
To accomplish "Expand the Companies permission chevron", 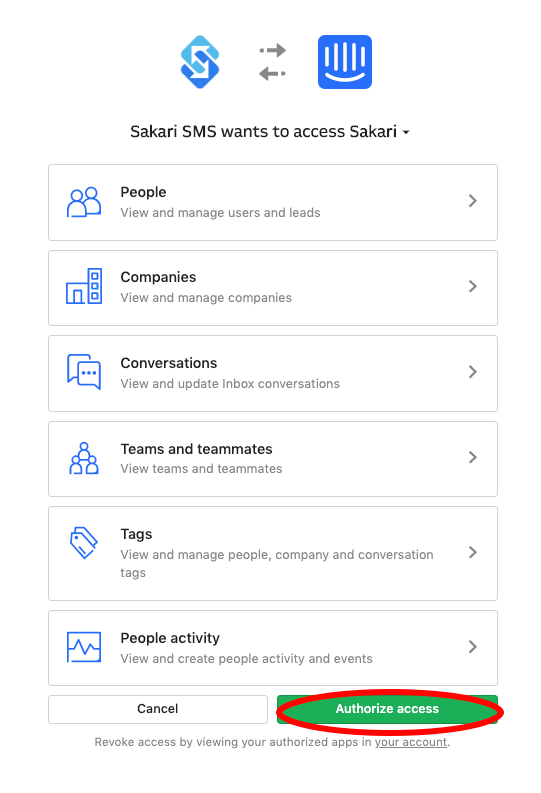I will point(473,286).
